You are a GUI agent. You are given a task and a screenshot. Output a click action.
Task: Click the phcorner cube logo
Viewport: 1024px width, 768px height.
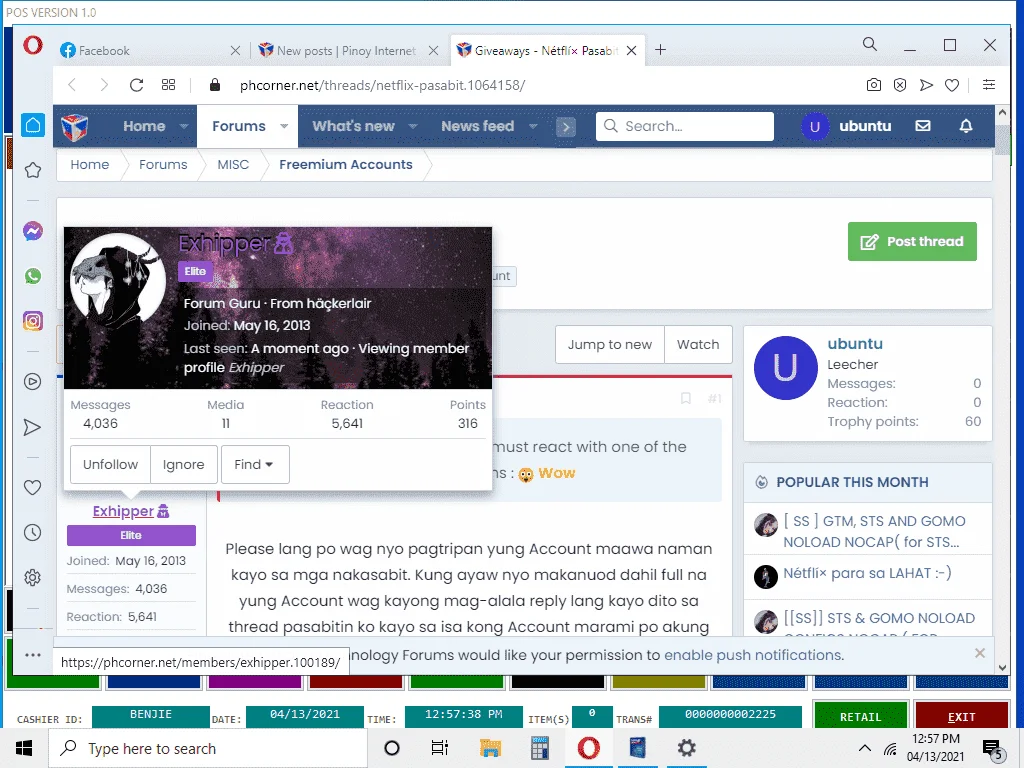[74, 127]
